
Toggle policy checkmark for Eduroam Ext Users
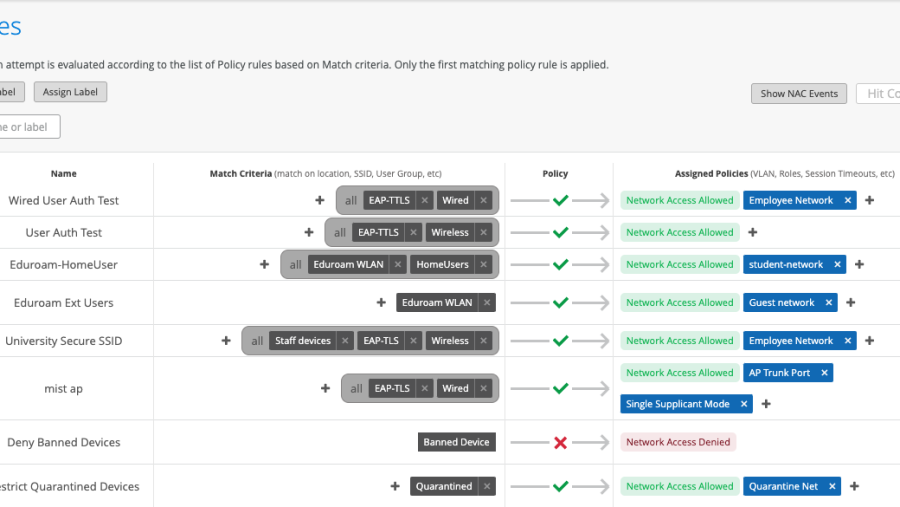[x=560, y=302]
